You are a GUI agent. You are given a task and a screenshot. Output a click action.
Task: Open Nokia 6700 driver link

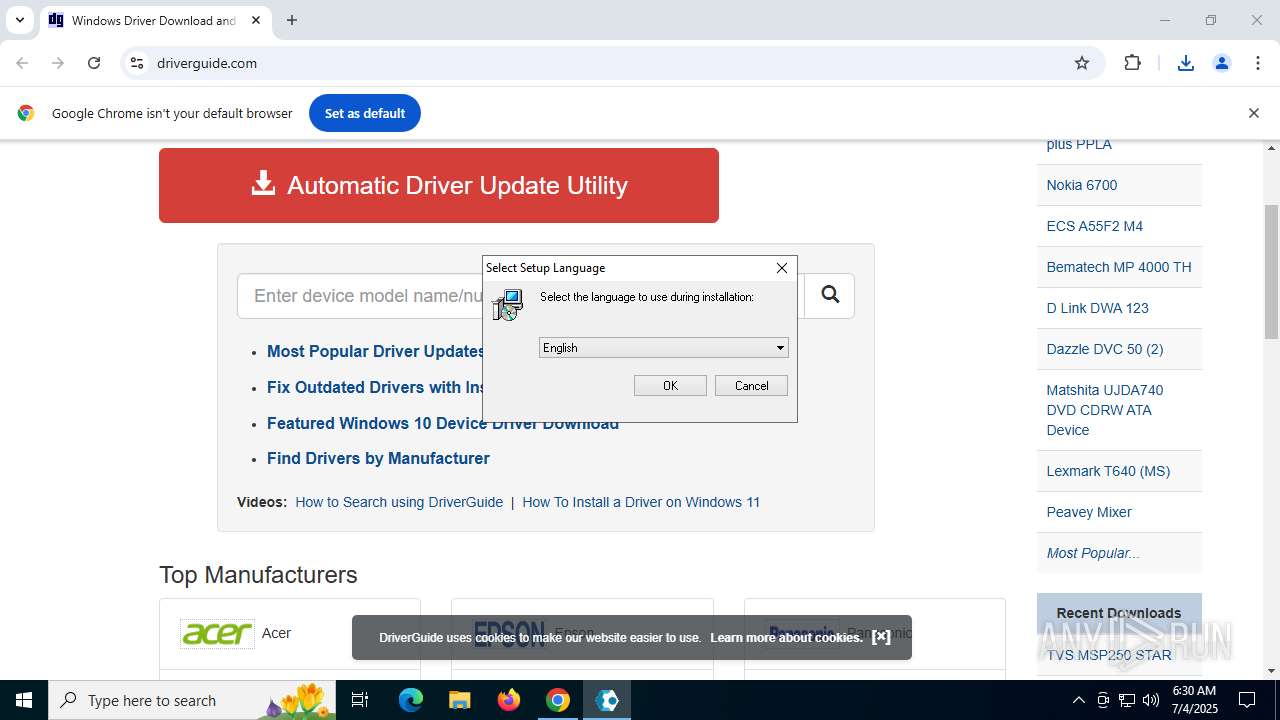1081,185
